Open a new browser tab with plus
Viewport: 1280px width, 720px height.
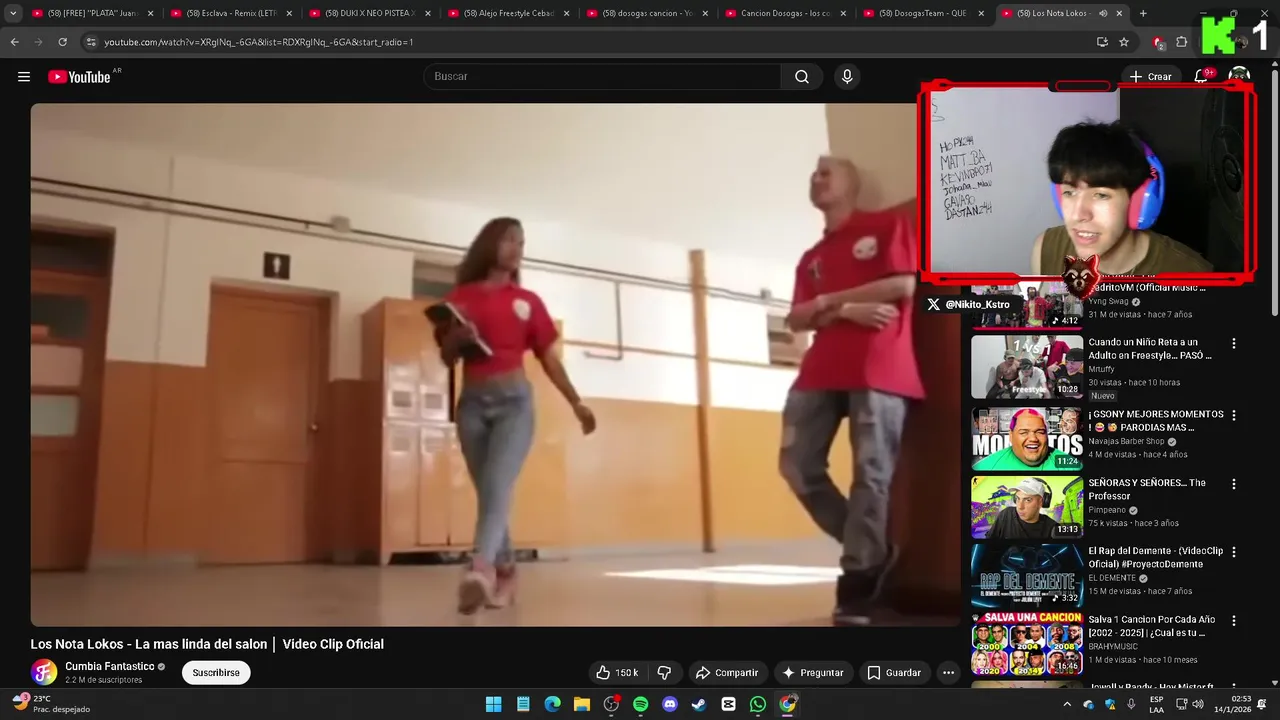tap(1143, 13)
